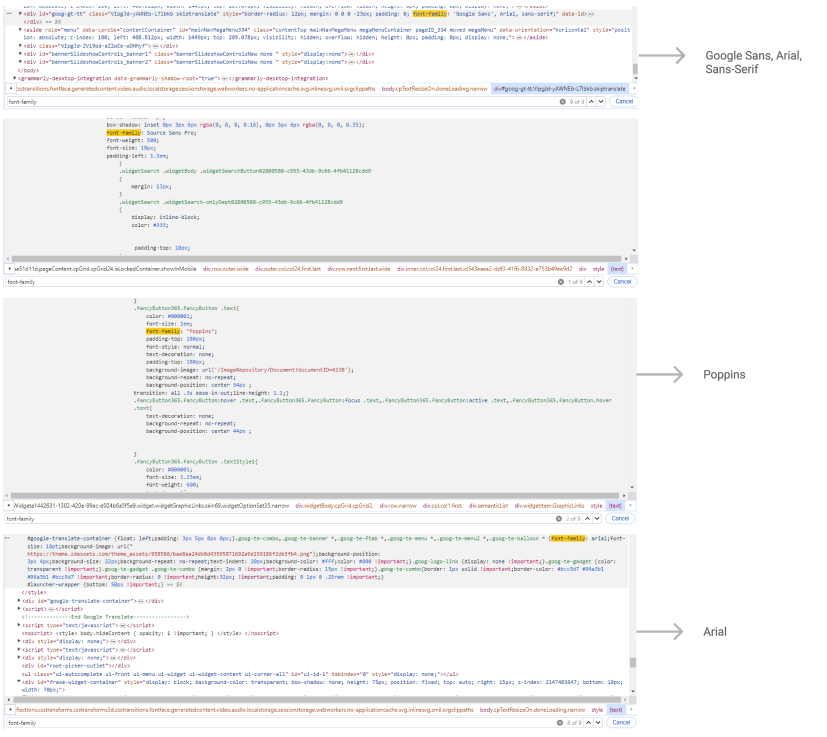Click the 'font-weight: 600' line
The image size is (827, 737).
click(x=172, y=484)
